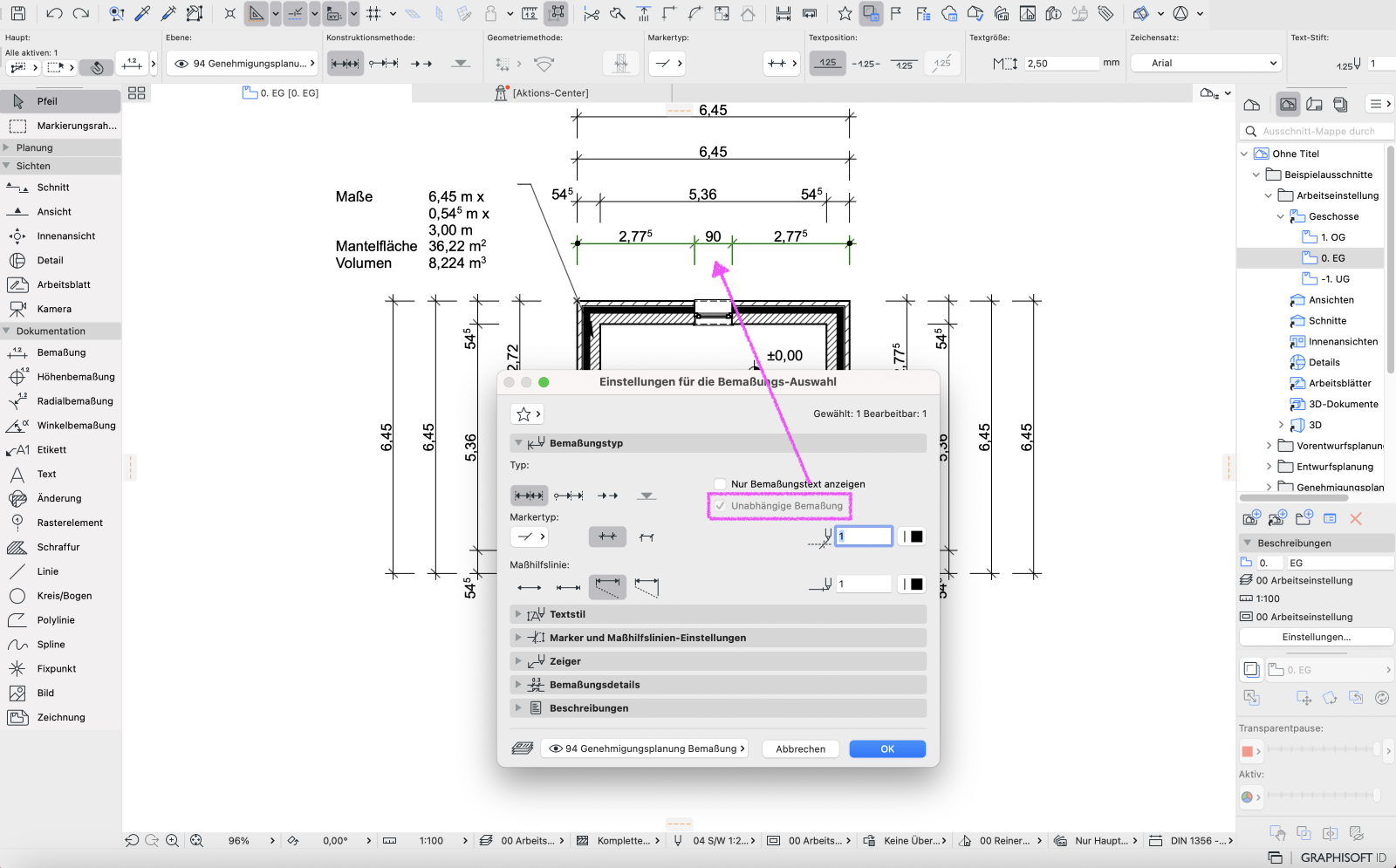The image size is (1396, 868).
Task: Select the eyedropper pick-up parameters tool
Action: coord(142,13)
